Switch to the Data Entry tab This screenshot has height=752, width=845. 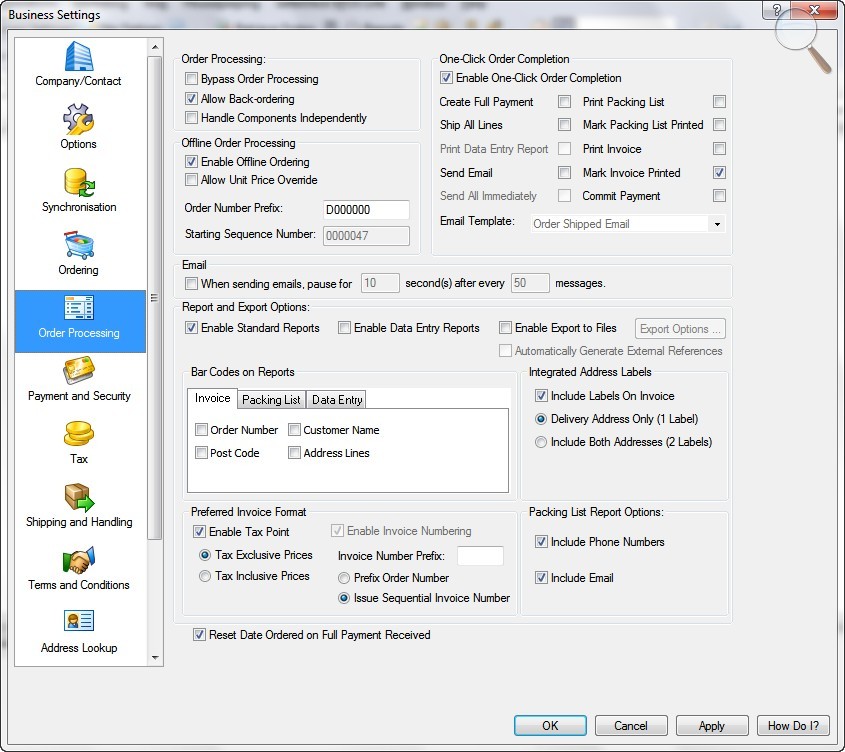(x=337, y=400)
